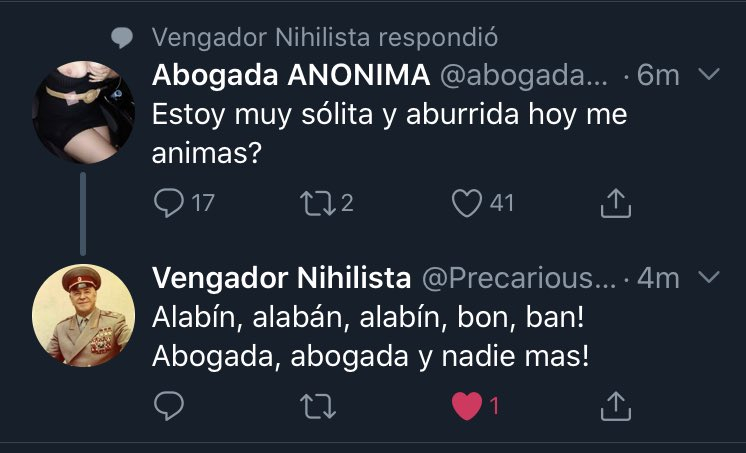Click the @Precarious... handle
The width and height of the screenshot is (746, 453).
click(x=518, y=277)
